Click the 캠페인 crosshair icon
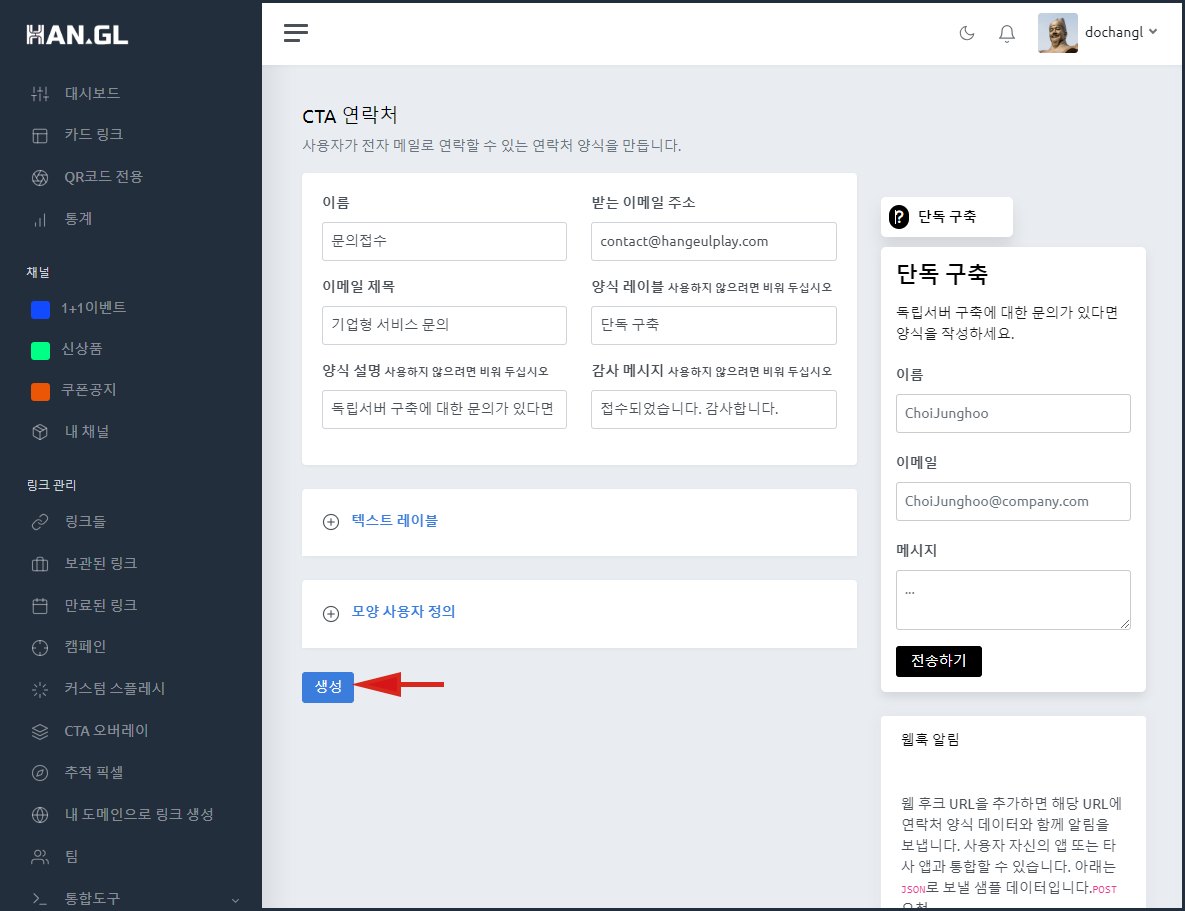The width and height of the screenshot is (1185, 911). point(40,648)
